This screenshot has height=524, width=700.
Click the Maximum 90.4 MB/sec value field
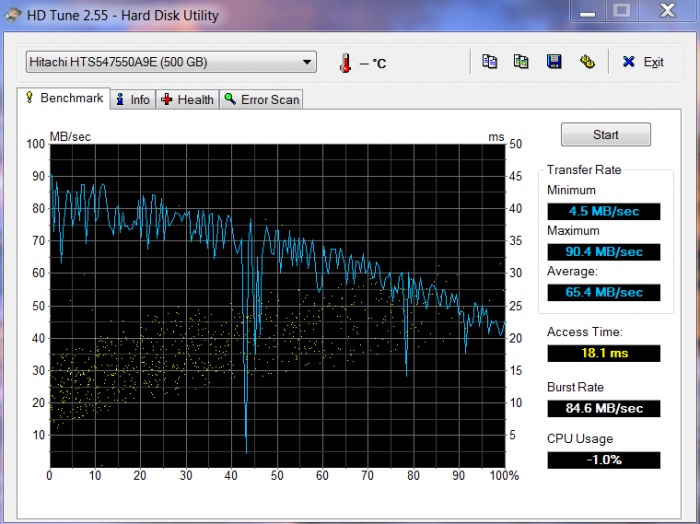pos(604,252)
